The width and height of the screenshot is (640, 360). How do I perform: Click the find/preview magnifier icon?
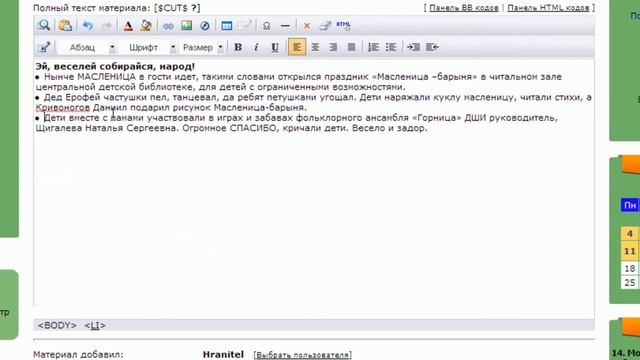pos(43,25)
